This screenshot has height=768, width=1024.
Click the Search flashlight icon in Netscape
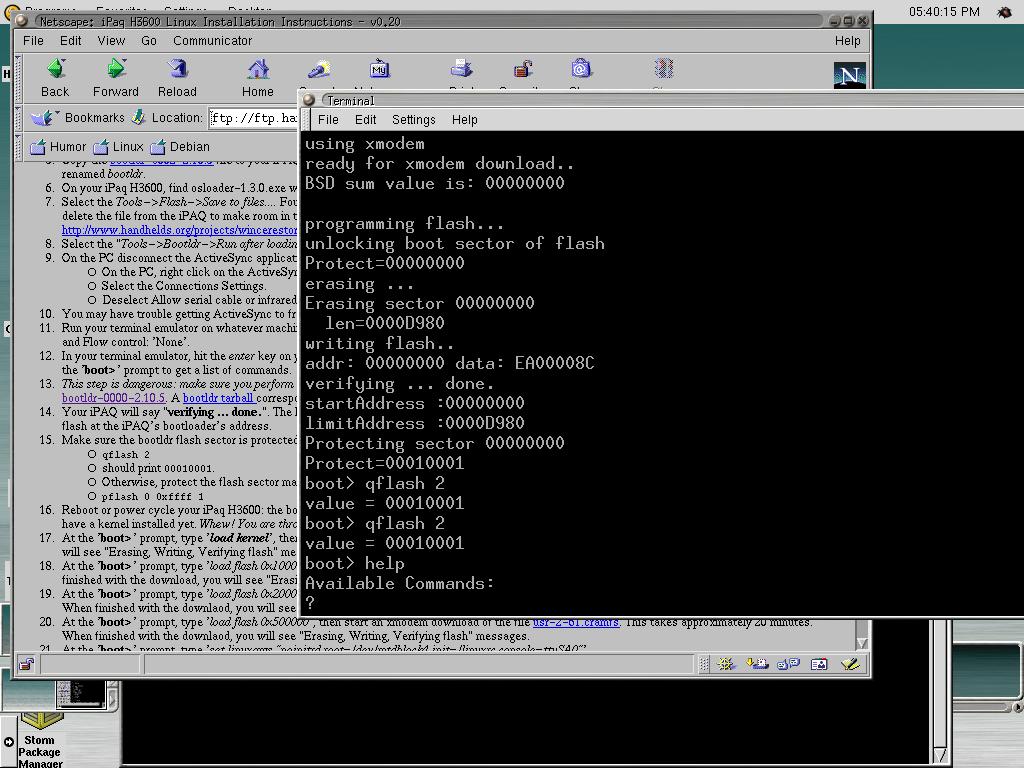pos(319,69)
